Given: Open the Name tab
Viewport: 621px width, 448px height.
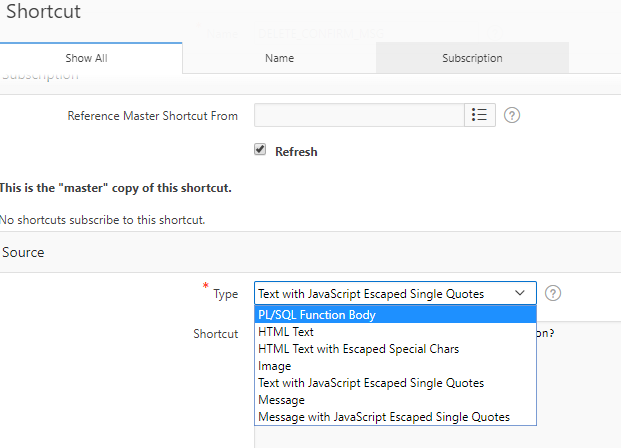Looking at the screenshot, I should [x=279, y=58].
